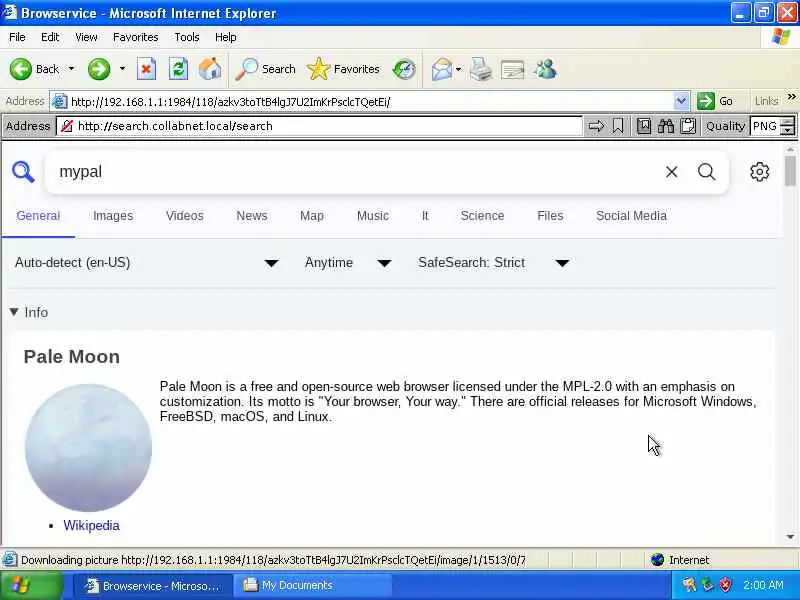The width and height of the screenshot is (800, 600).
Task: Click the security shield tray icon
Action: click(x=725, y=585)
